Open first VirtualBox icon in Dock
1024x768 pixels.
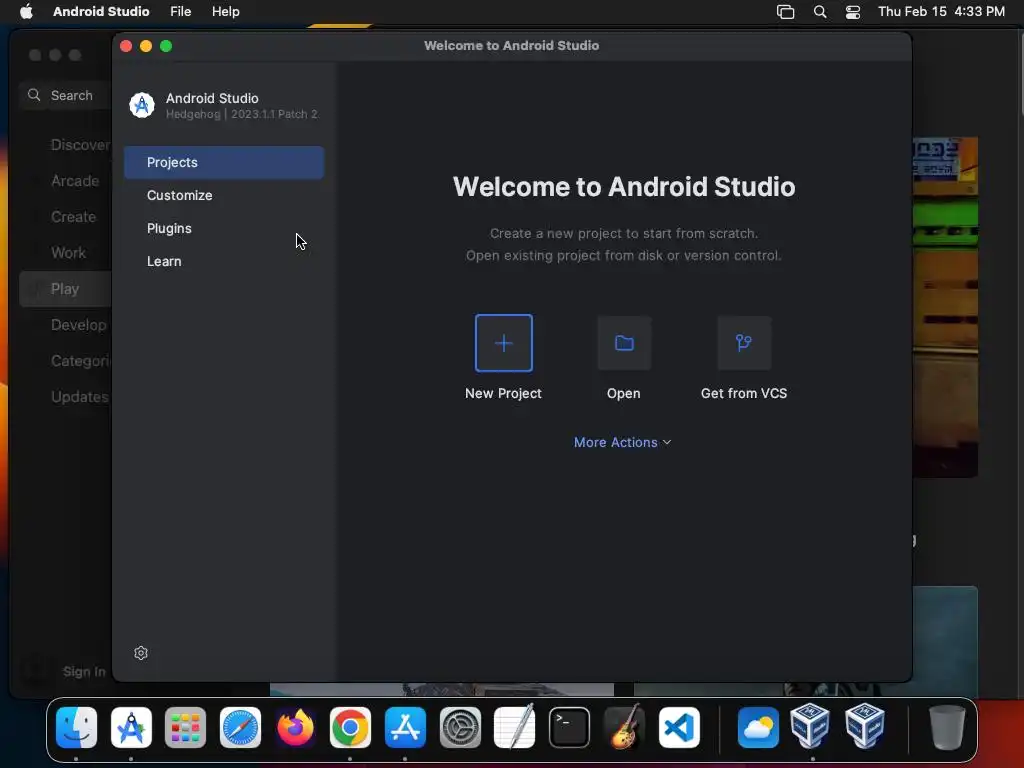coord(810,726)
